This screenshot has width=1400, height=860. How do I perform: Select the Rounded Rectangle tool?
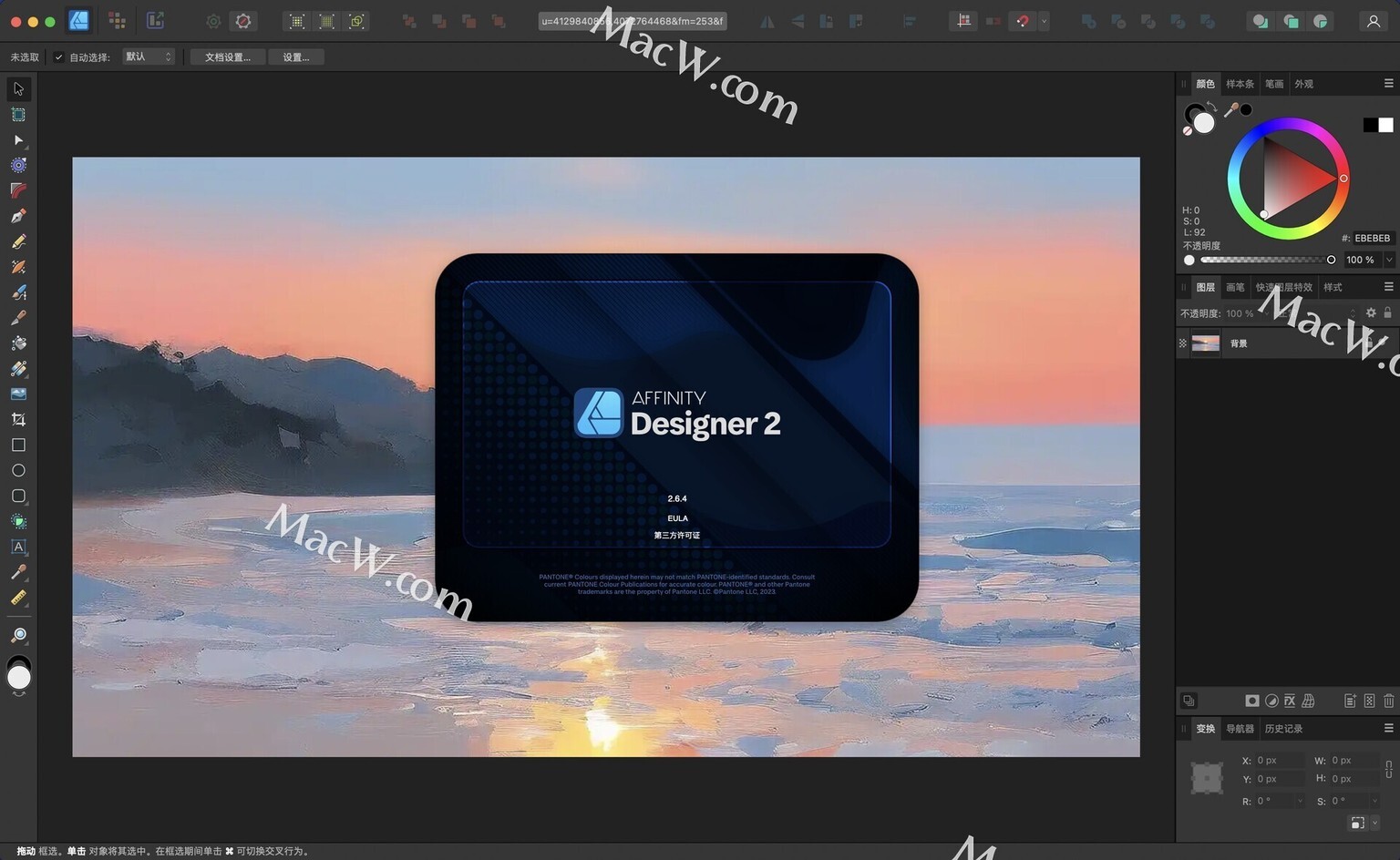(18, 497)
